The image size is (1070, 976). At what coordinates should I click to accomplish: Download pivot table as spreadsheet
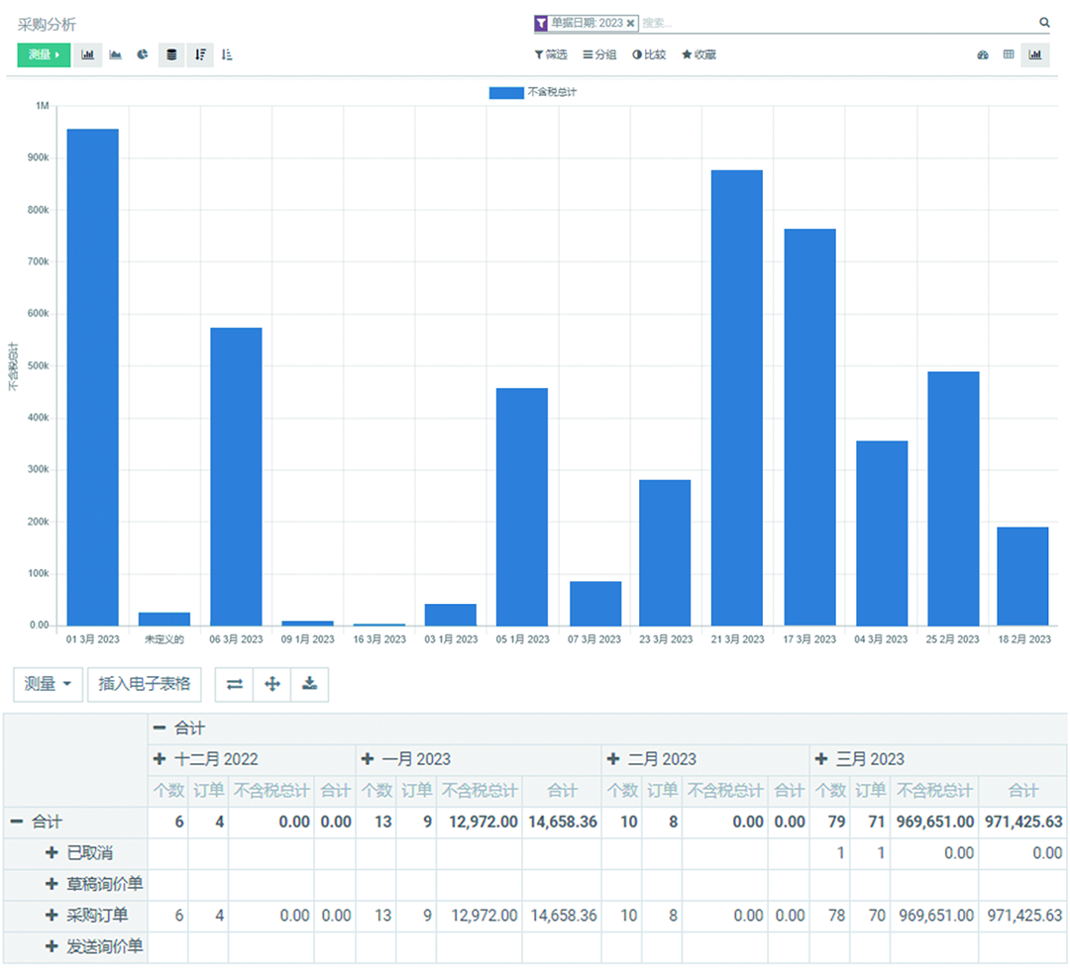coord(310,685)
